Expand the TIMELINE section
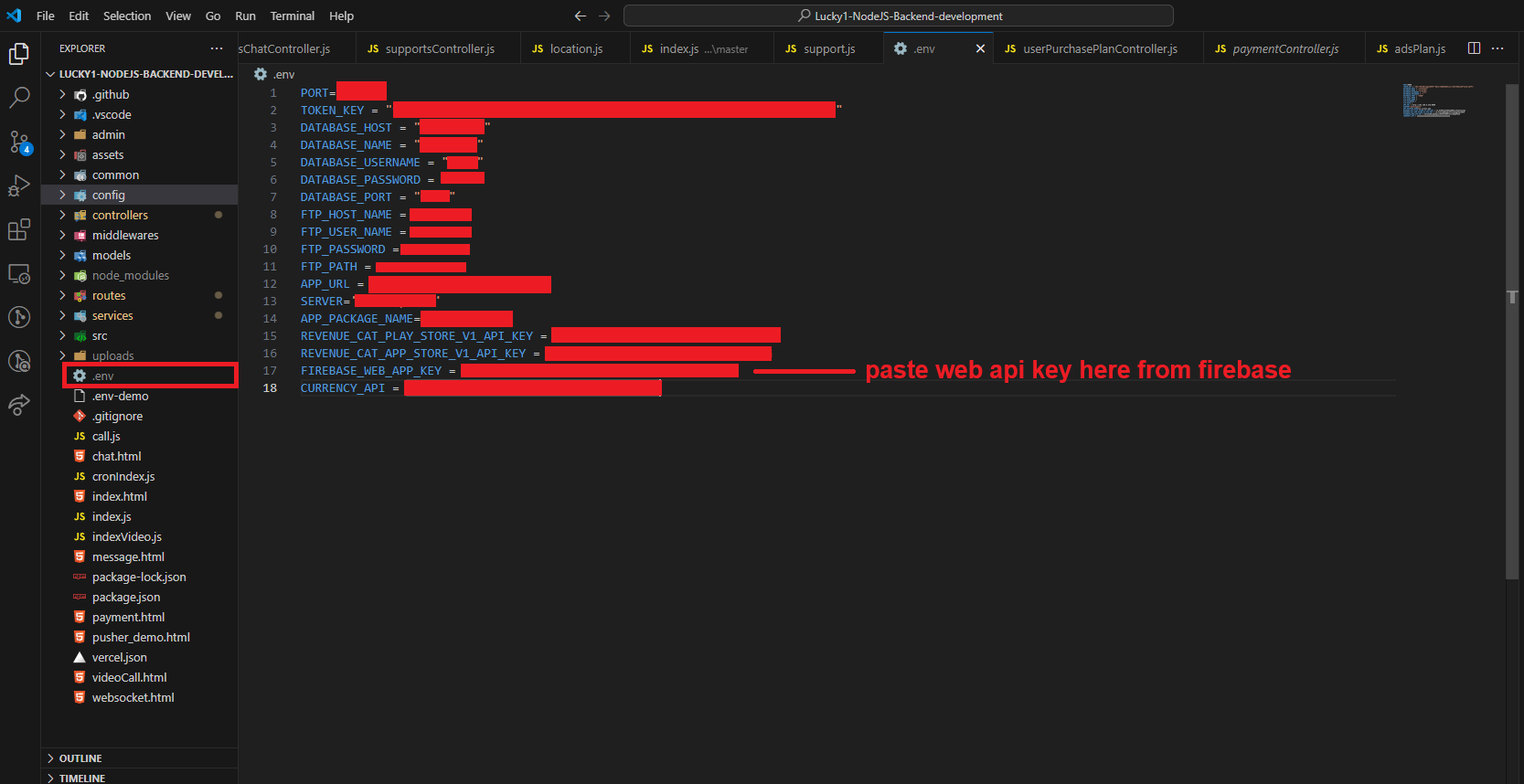The width and height of the screenshot is (1524, 784). tap(82, 778)
